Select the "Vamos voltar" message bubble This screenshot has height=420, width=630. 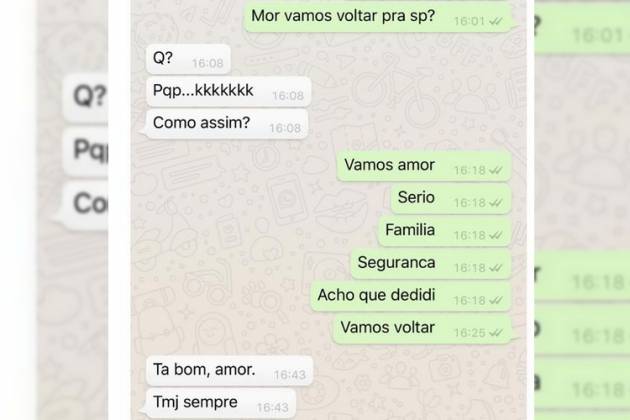tap(422, 329)
